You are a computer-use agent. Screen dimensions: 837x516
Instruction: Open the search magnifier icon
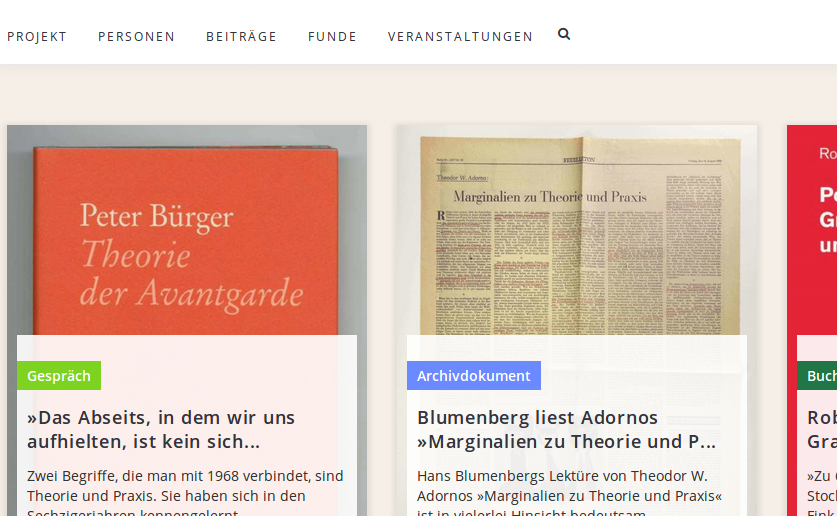click(x=564, y=35)
